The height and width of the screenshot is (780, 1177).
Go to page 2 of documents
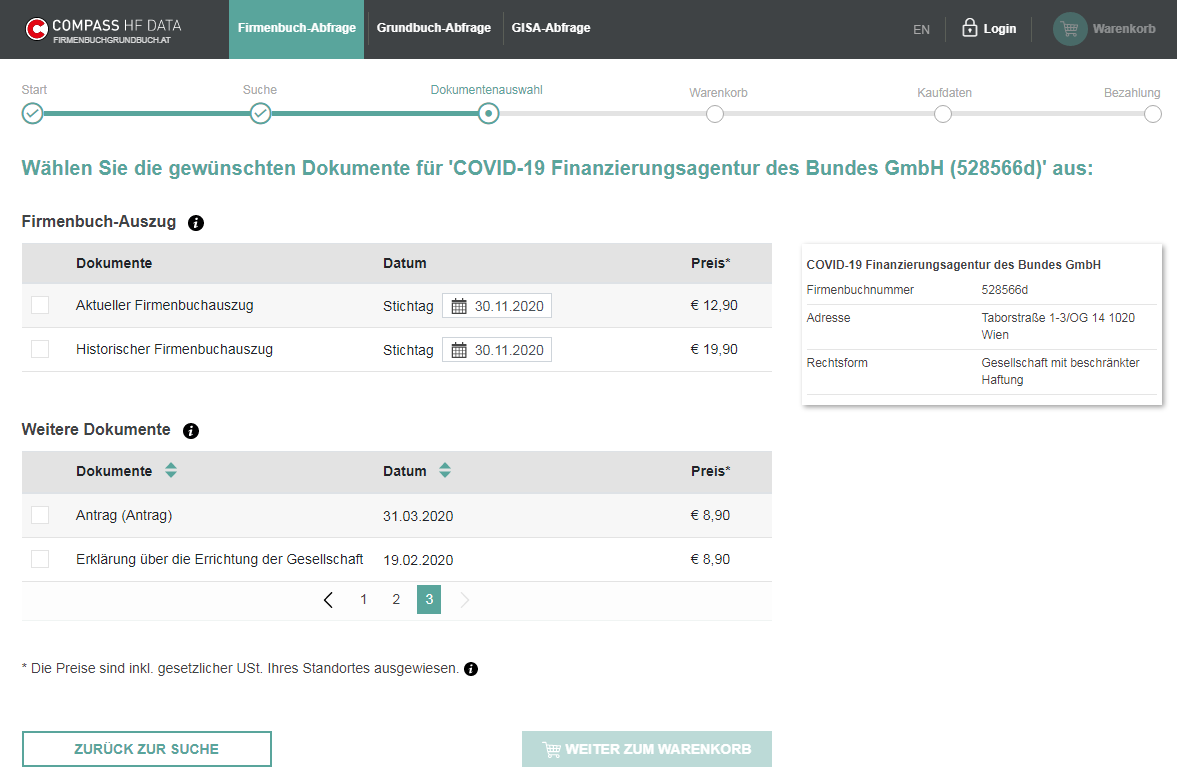[x=396, y=600]
